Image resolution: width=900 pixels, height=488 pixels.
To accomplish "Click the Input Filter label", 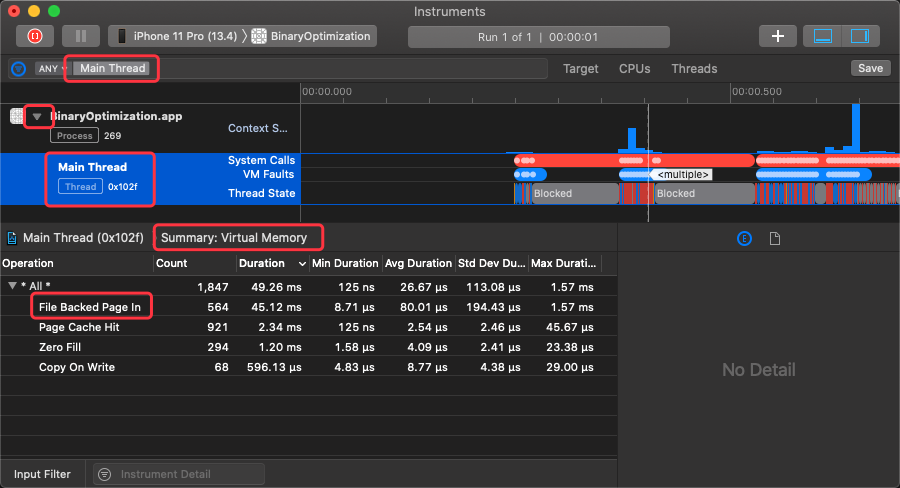I will point(42,474).
